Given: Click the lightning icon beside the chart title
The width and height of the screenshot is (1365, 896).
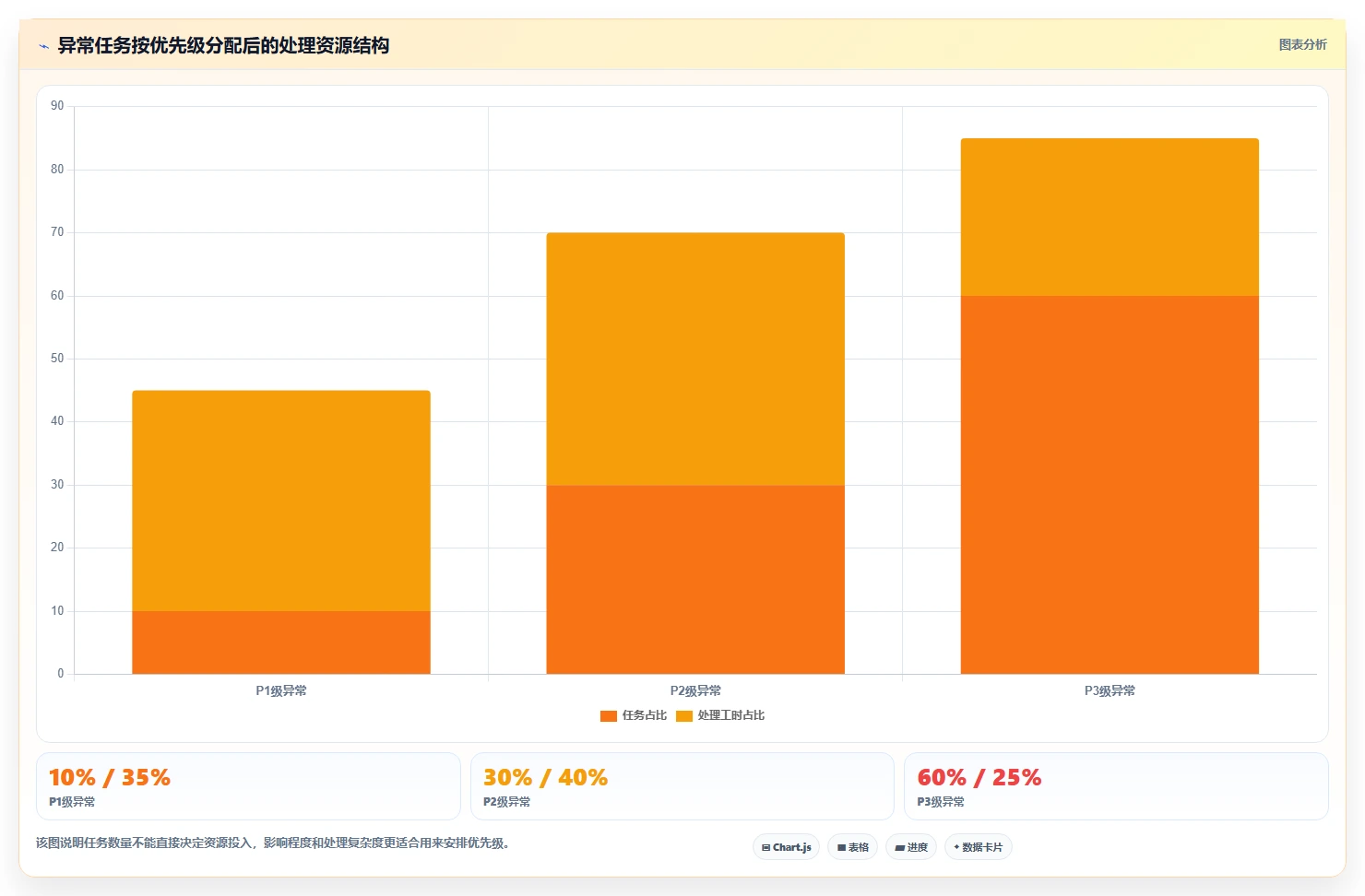Looking at the screenshot, I should click(x=43, y=46).
